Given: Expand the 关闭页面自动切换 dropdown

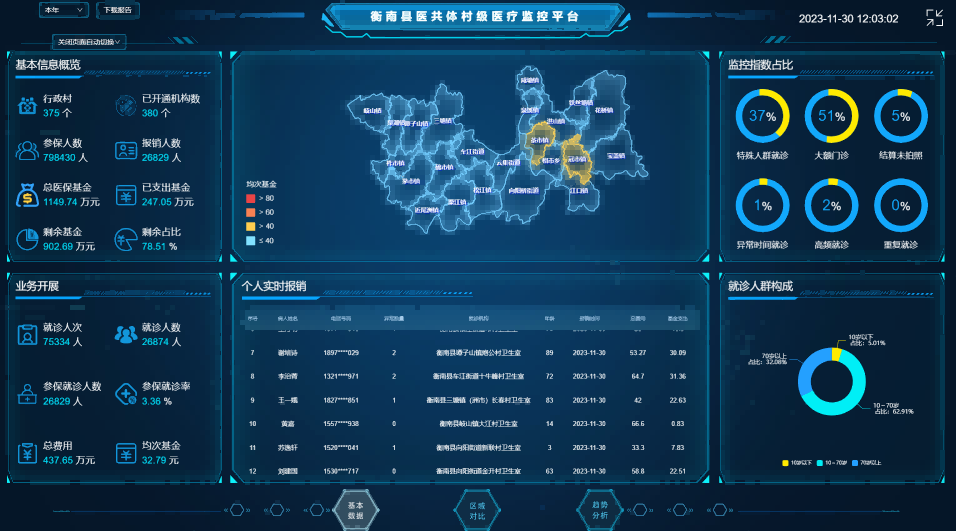Looking at the screenshot, I should click(89, 42).
